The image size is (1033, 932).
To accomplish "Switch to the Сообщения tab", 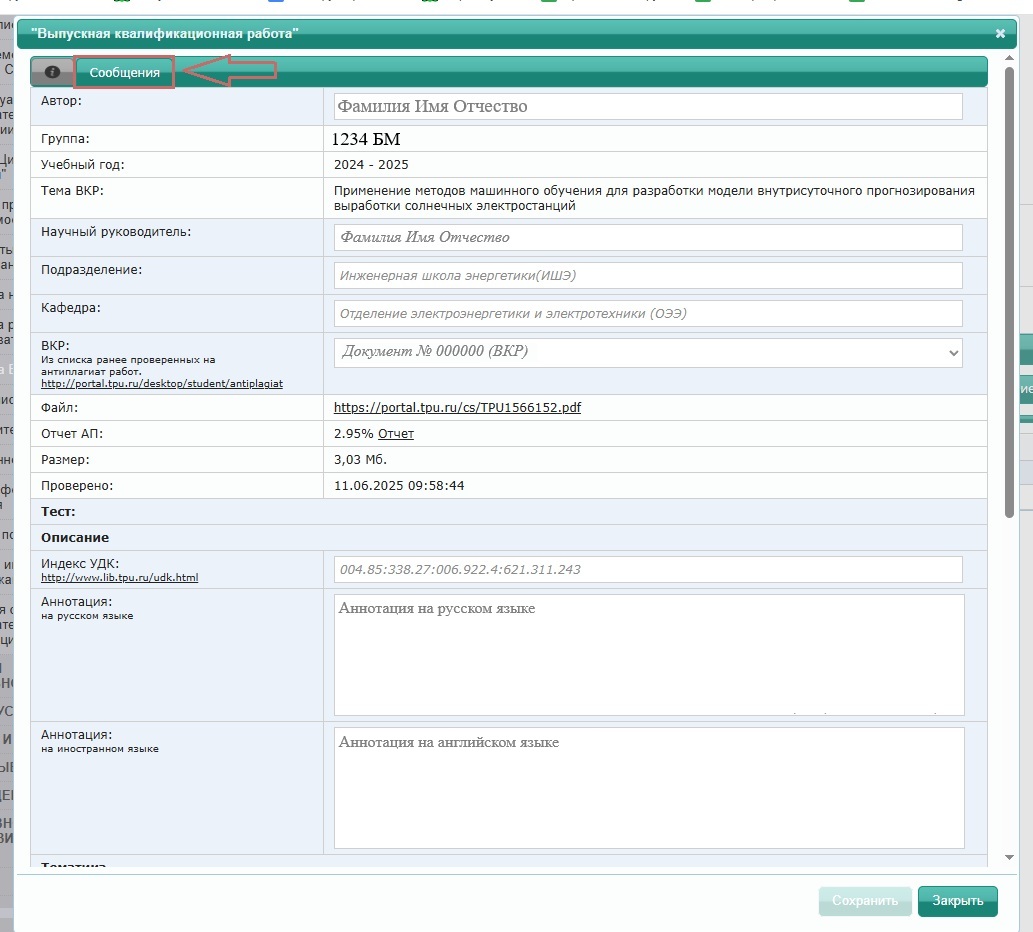I will pos(125,72).
